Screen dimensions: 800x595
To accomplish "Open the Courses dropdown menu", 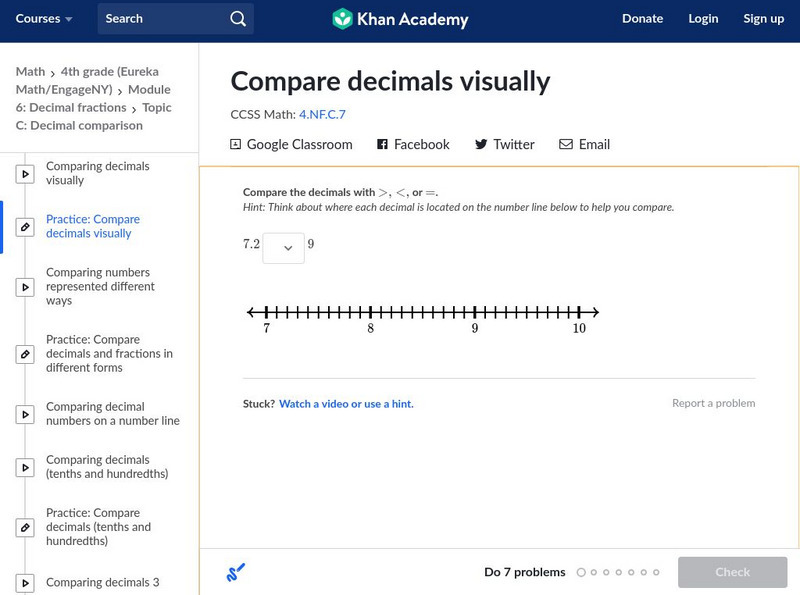I will coord(44,19).
